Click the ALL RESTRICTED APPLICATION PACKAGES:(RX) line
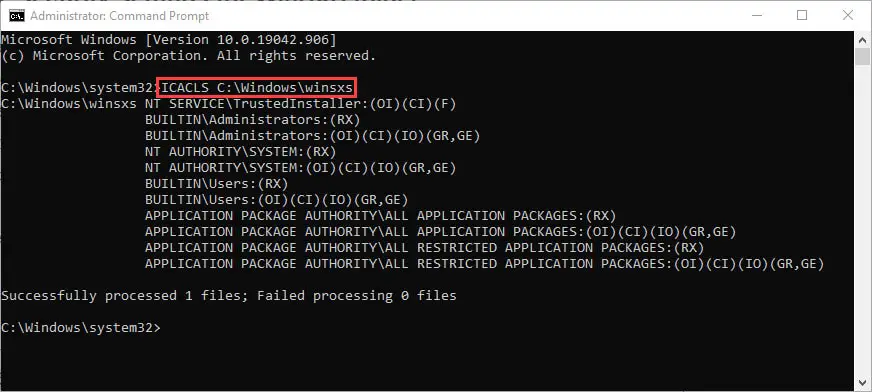872x392 pixels. [425, 247]
